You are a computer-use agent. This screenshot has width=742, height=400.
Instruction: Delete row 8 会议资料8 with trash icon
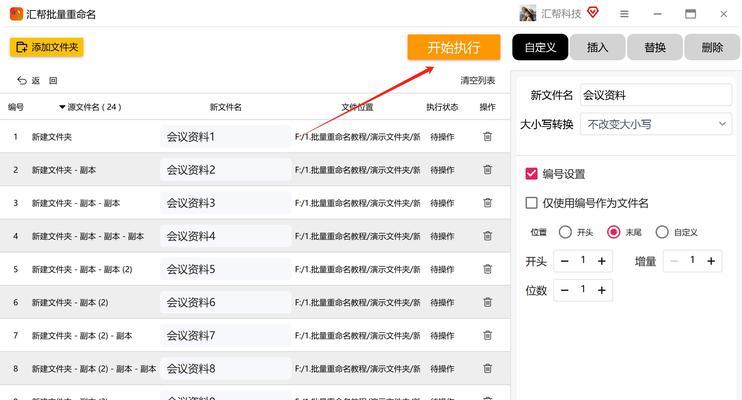point(487,368)
